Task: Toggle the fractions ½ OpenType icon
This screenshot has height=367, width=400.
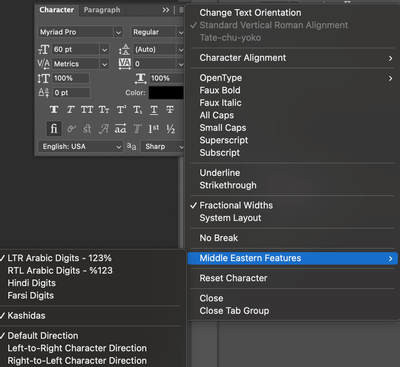Action: click(x=171, y=129)
